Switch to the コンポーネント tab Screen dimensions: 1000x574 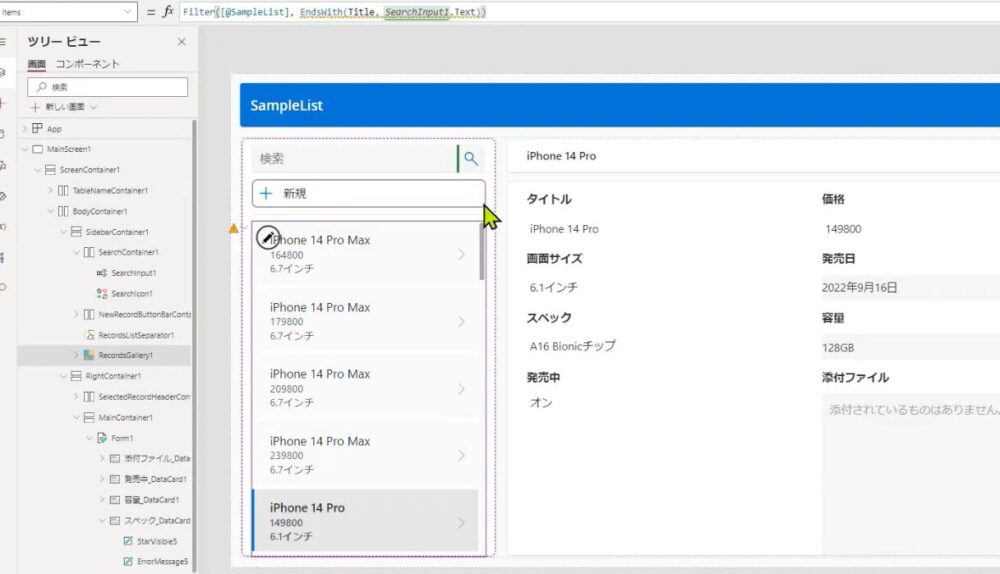tap(87, 64)
